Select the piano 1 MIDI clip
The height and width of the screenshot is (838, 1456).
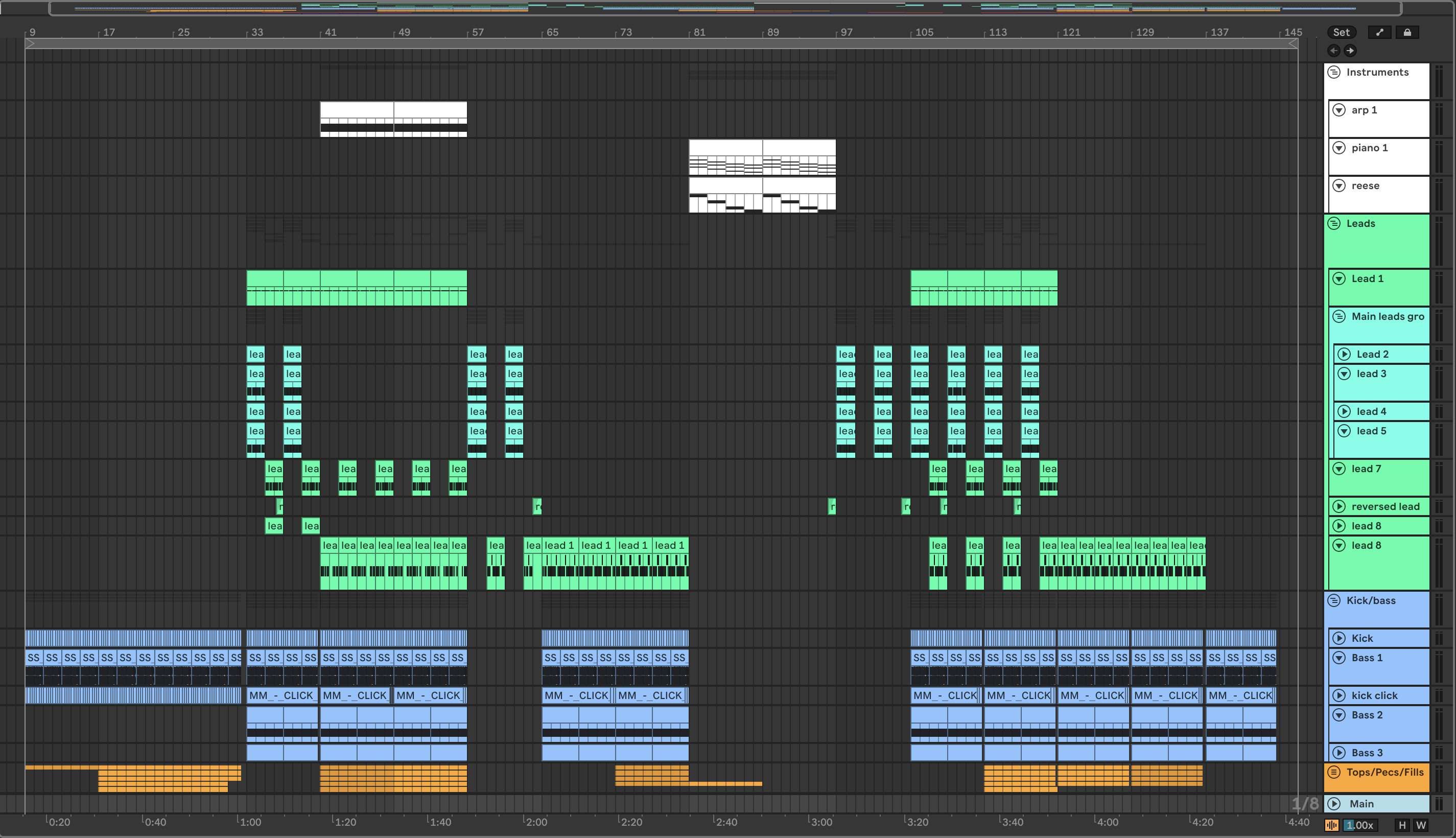(x=725, y=157)
